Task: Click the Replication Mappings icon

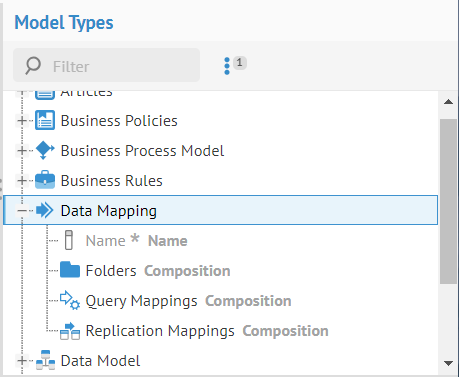Action: [70, 331]
